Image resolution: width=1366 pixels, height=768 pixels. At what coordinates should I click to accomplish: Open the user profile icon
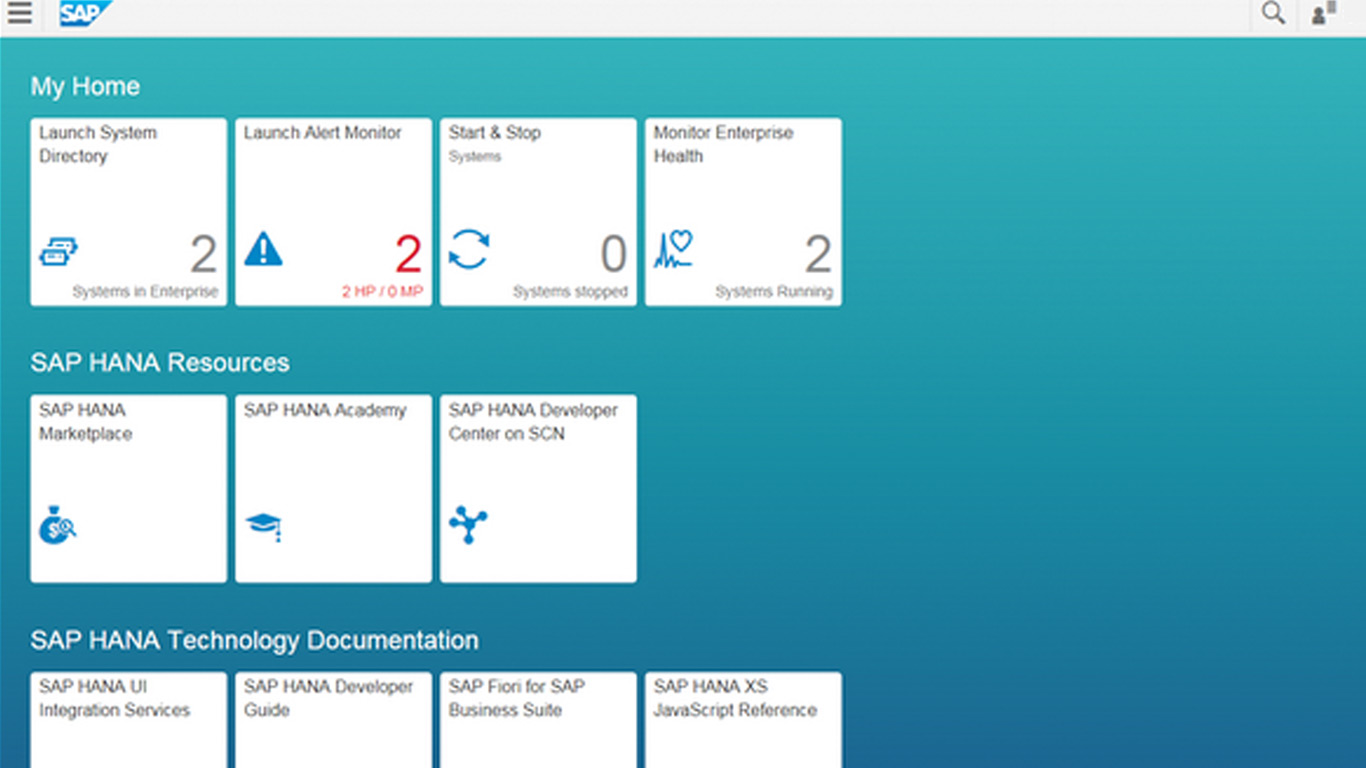coord(1324,13)
